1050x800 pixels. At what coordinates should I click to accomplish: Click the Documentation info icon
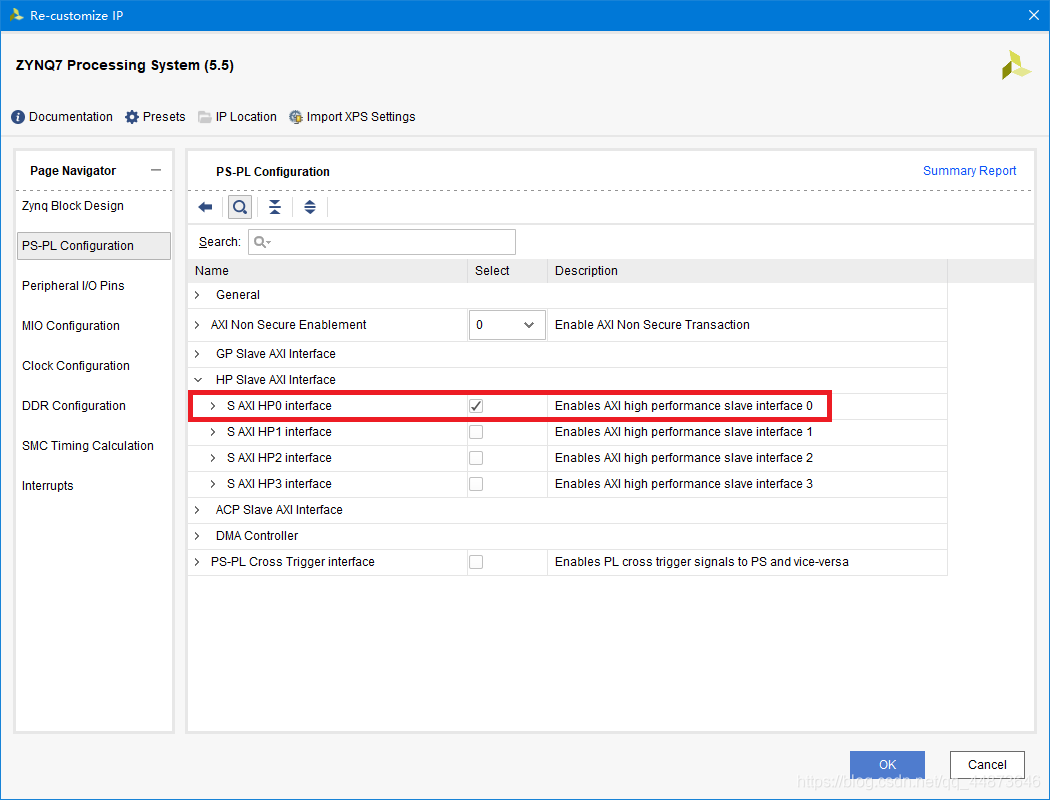click(18, 117)
